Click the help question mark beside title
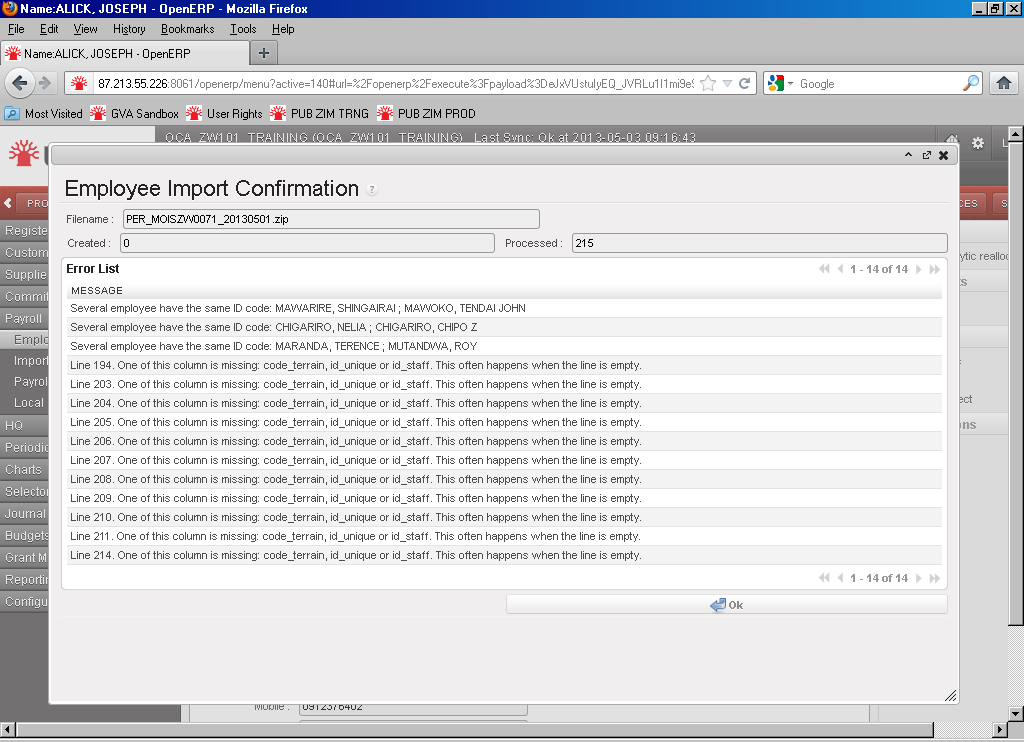Image resolution: width=1024 pixels, height=742 pixels. coord(373,190)
